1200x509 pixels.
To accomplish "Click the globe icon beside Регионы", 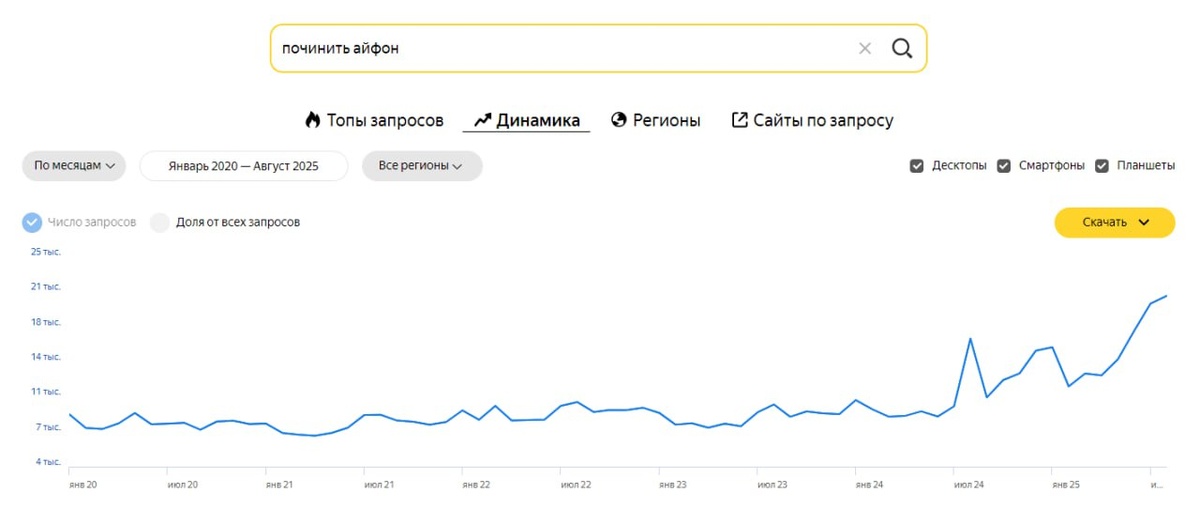I will click(x=619, y=120).
